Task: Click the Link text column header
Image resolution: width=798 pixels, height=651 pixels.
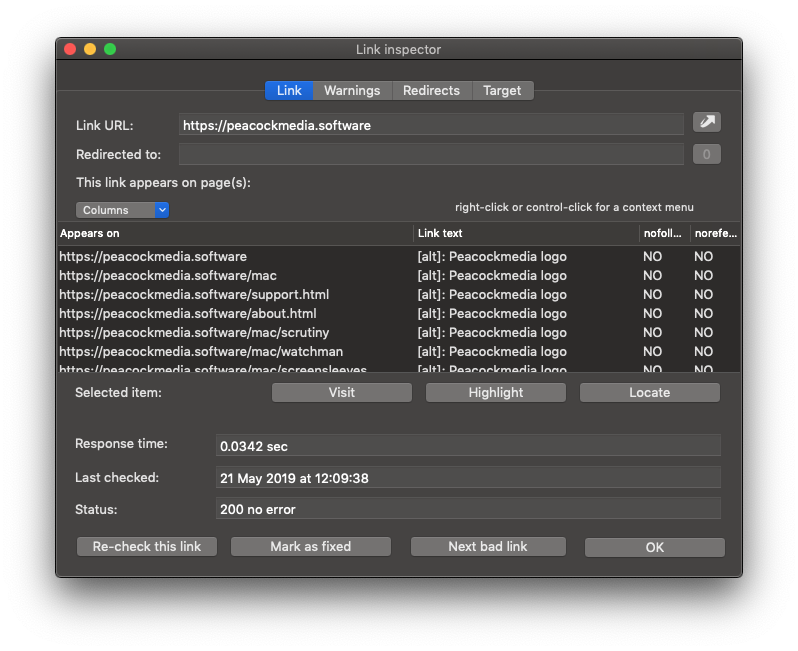Action: tap(526, 233)
